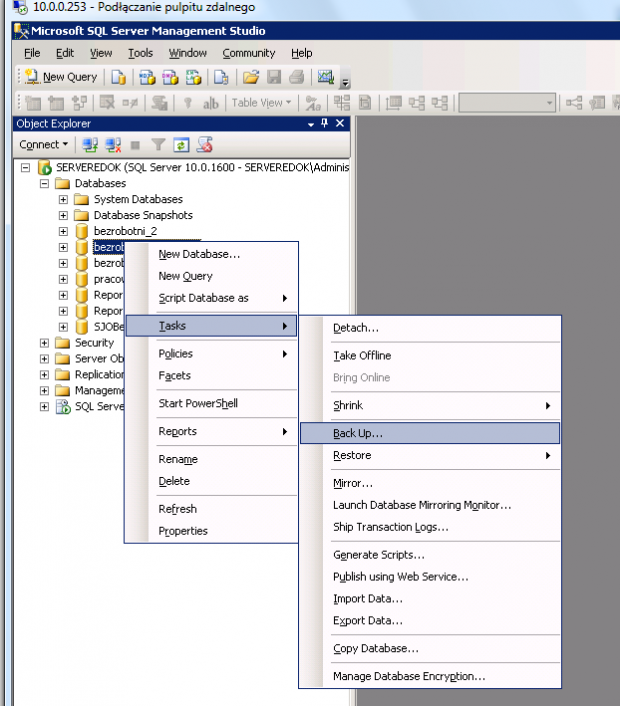
Task: Expand the Replication folder
Action: pos(44,375)
